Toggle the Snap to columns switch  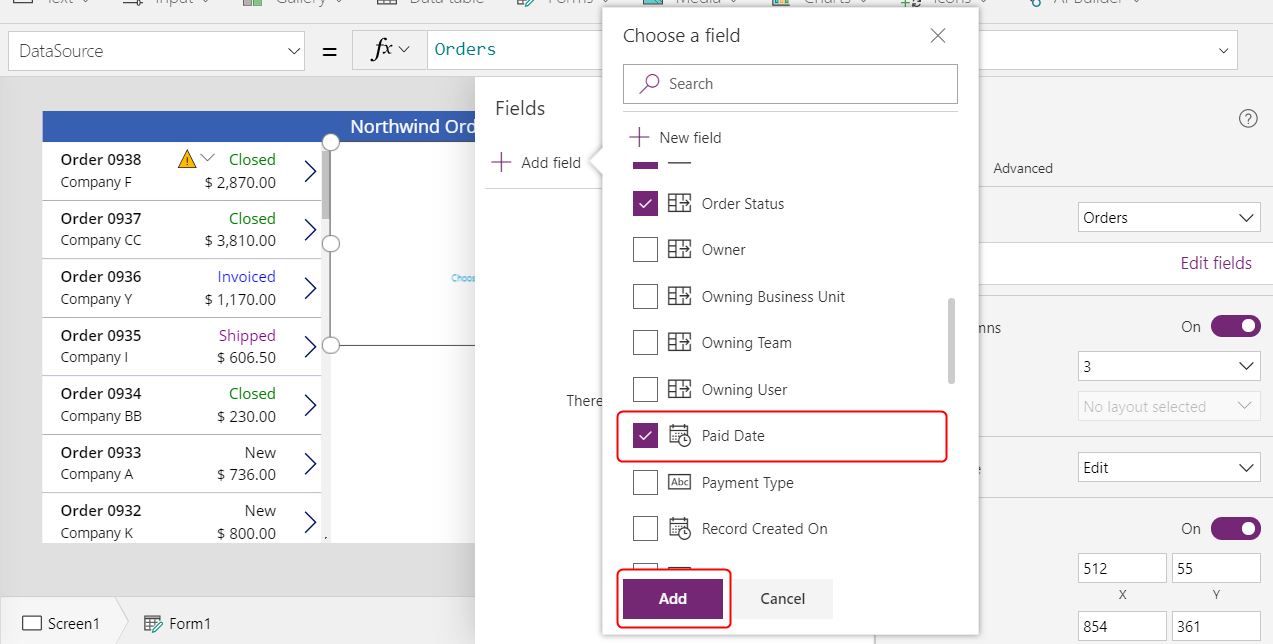1235,327
